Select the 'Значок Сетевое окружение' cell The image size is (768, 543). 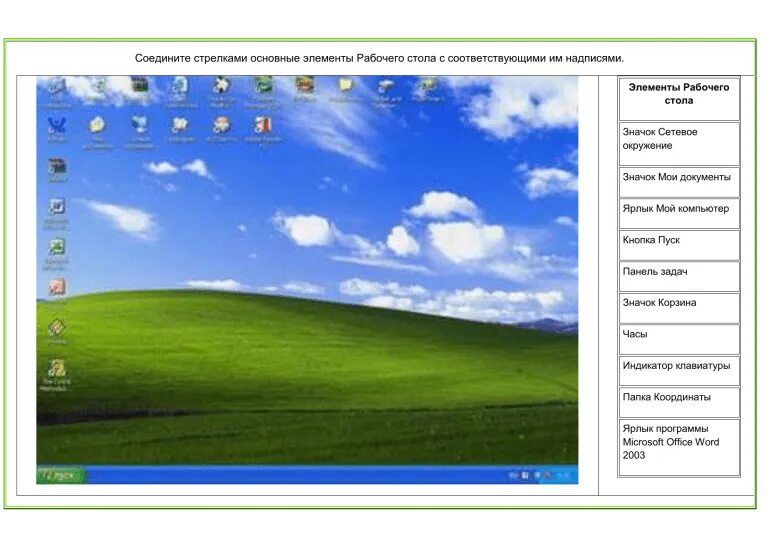679,143
